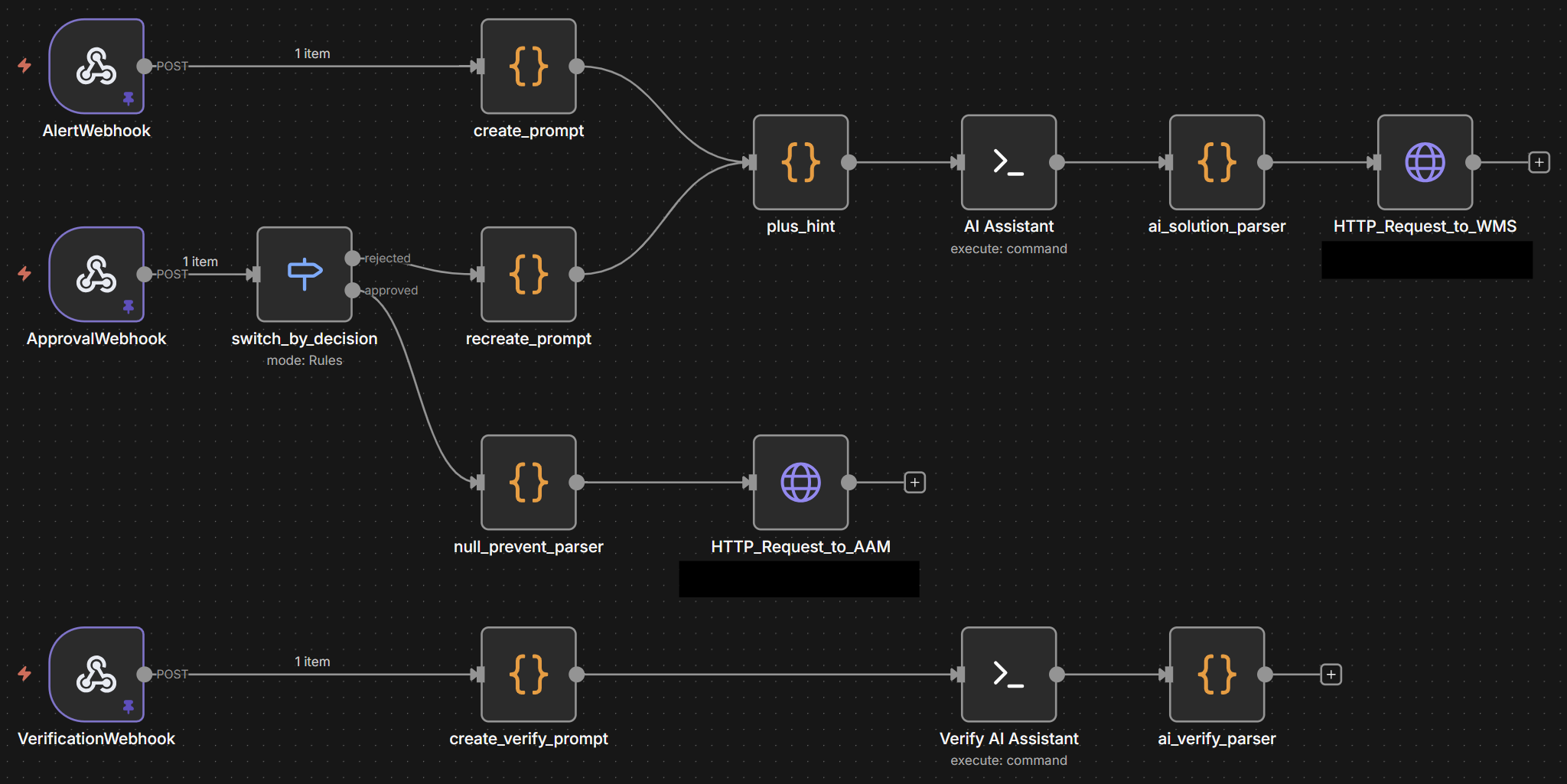The height and width of the screenshot is (784, 1567).
Task: Click the ai_verify_parser code node
Action: 1217,675
